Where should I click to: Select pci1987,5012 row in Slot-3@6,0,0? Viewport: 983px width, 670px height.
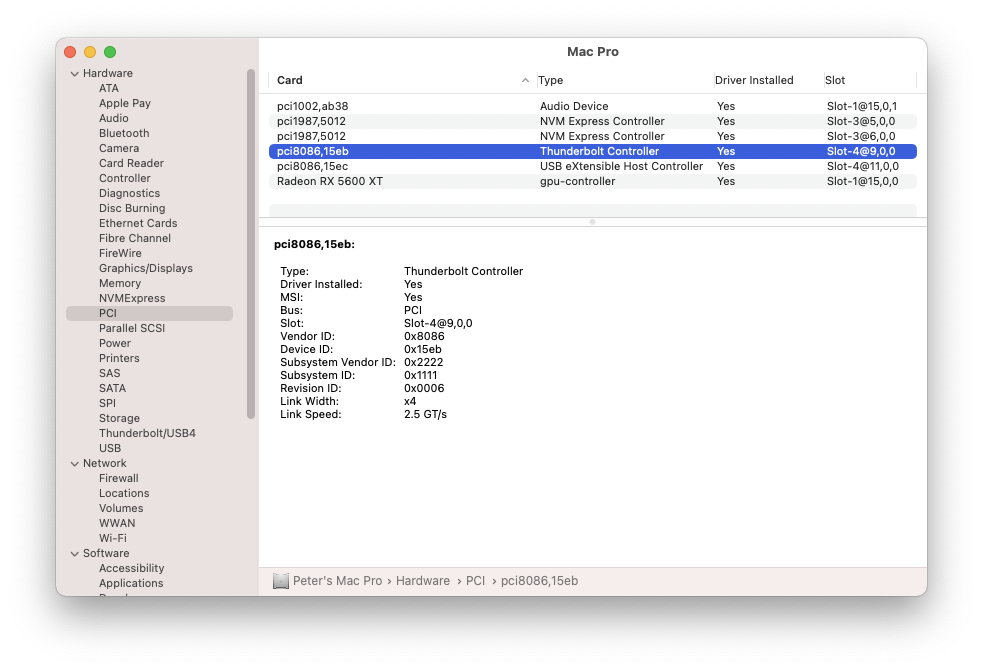coord(592,137)
